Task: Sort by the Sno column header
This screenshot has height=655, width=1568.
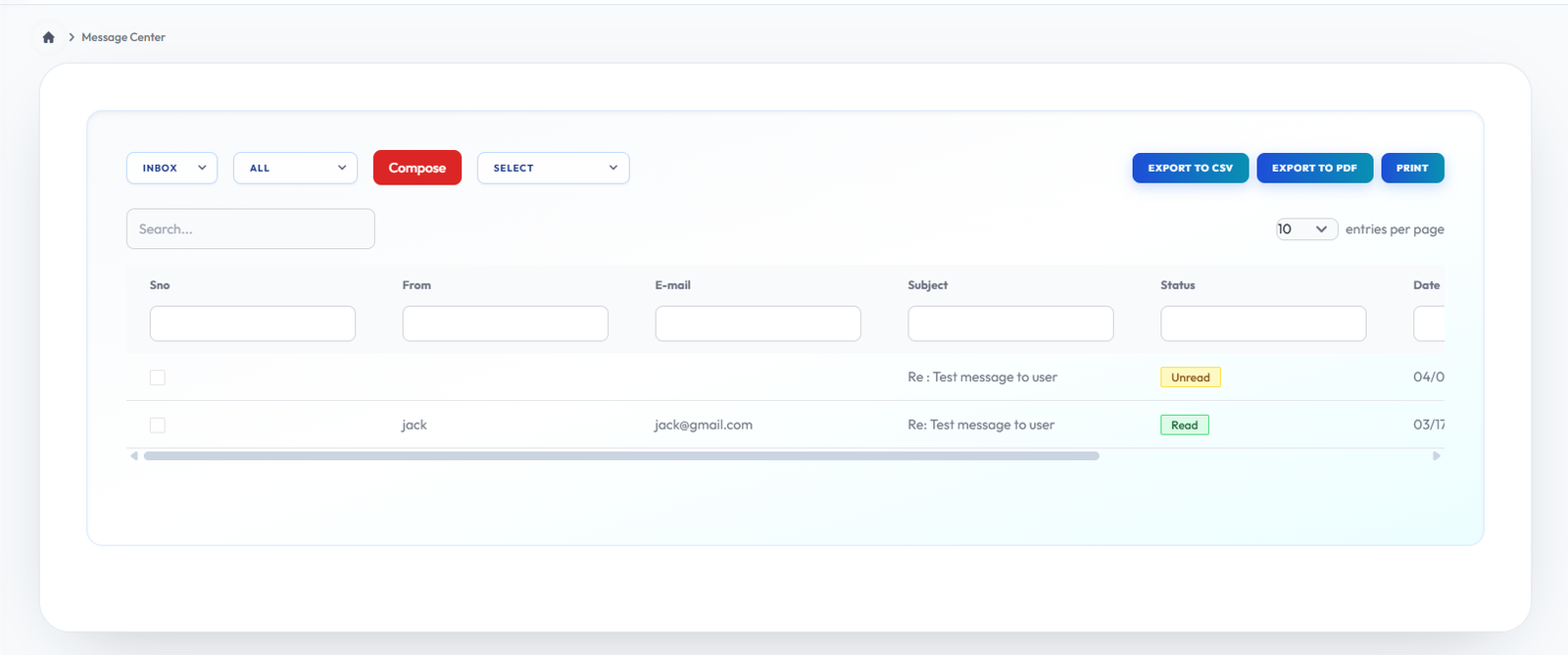Action: (x=160, y=285)
